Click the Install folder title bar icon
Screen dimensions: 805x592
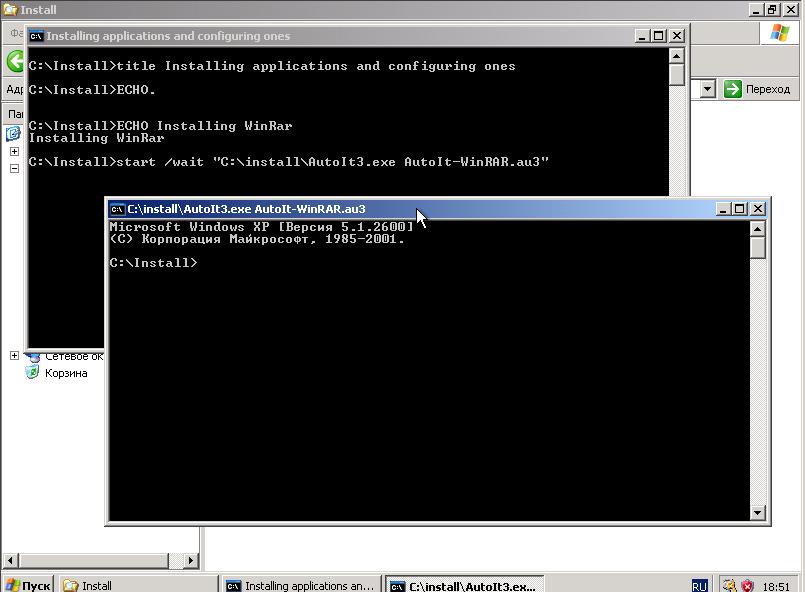10,9
